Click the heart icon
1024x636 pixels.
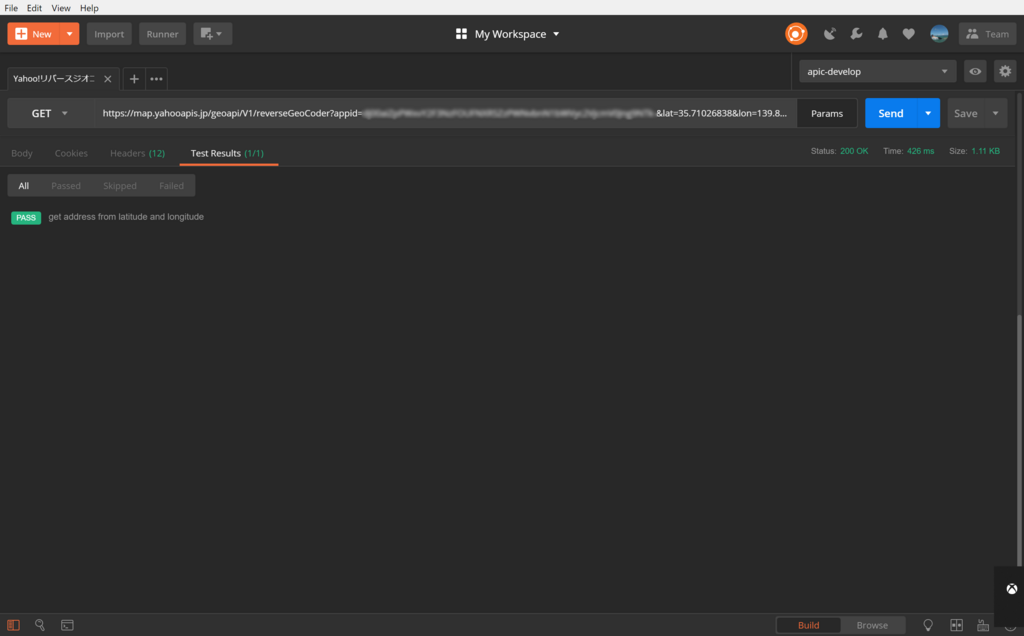click(908, 34)
